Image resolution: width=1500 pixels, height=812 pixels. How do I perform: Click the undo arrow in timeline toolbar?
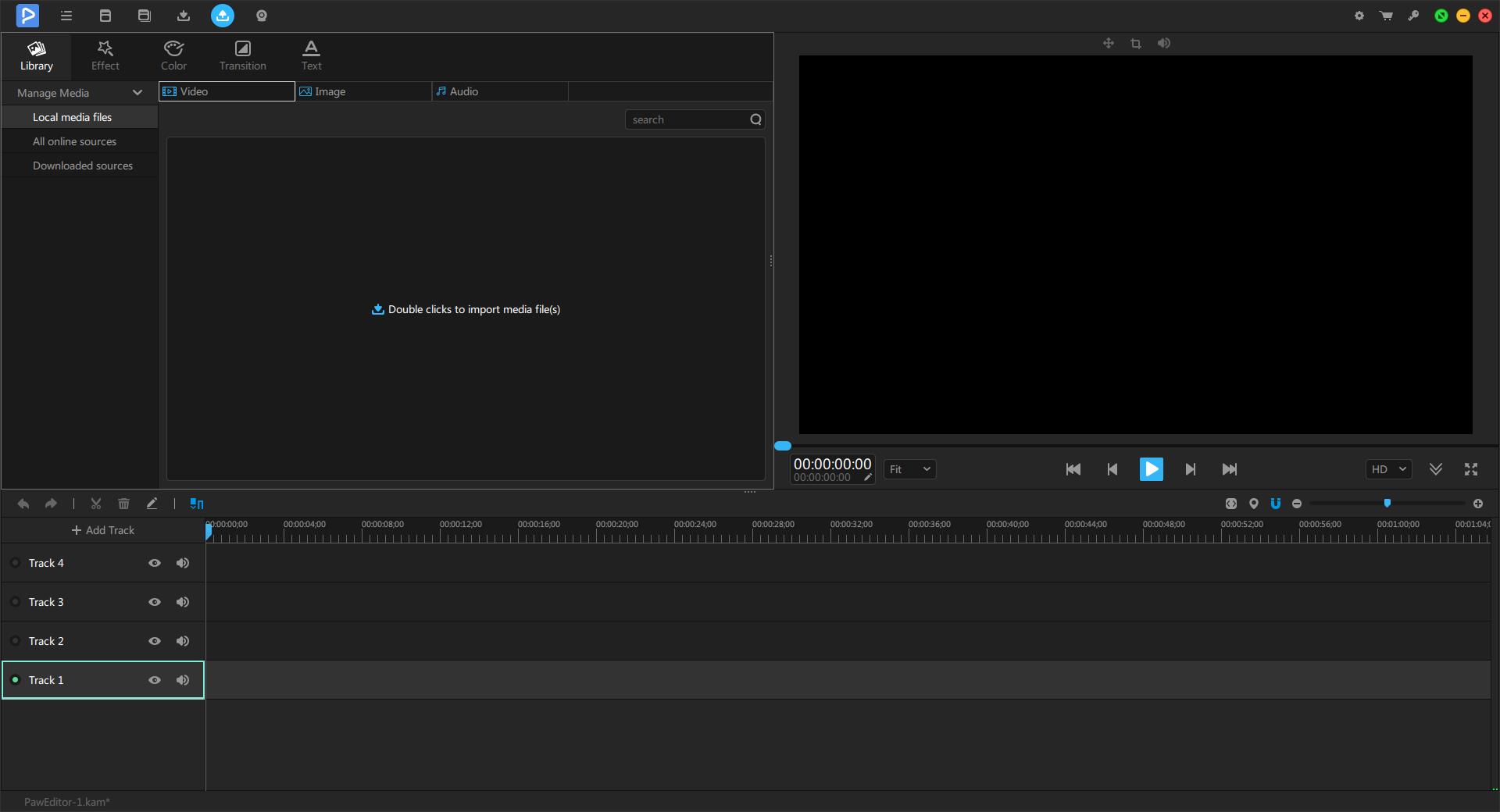[23, 504]
